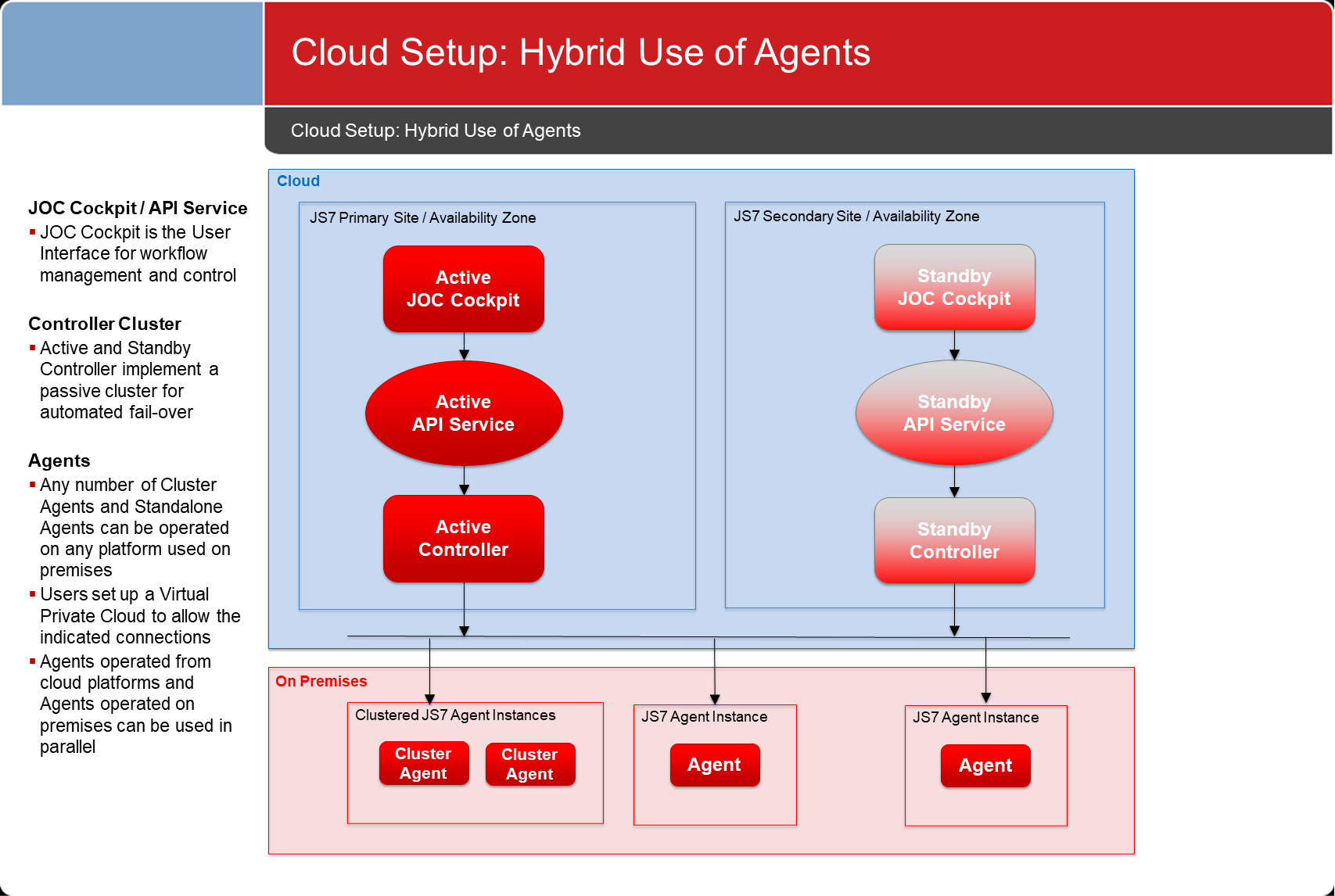Click the 'Agents' heading in left panel

coord(59,461)
